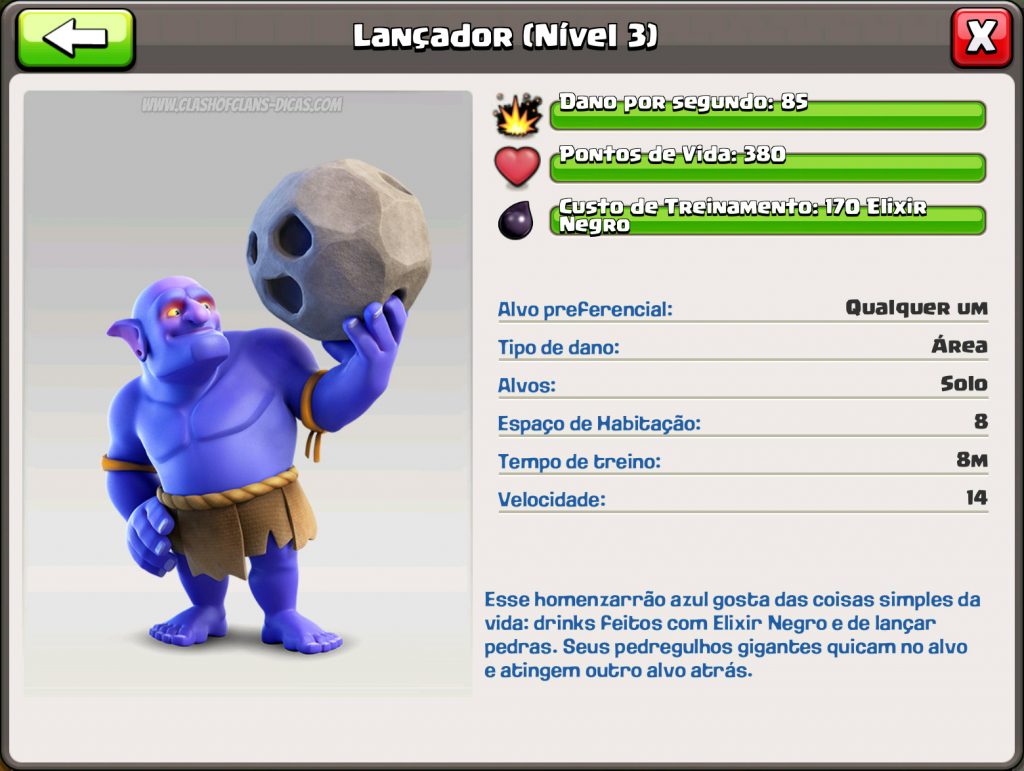Image resolution: width=1024 pixels, height=771 pixels.
Task: Select the Alvo preferencial row
Action: point(743,308)
